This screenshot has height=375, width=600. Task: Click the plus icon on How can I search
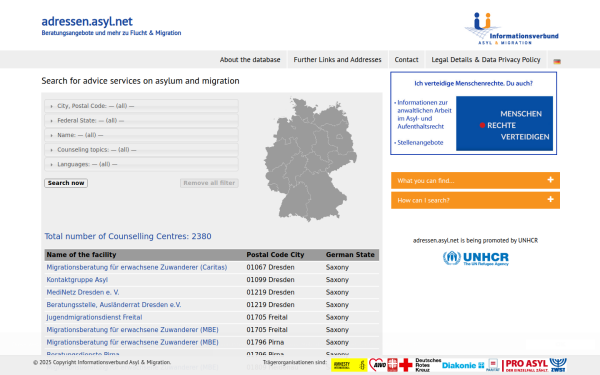click(550, 199)
